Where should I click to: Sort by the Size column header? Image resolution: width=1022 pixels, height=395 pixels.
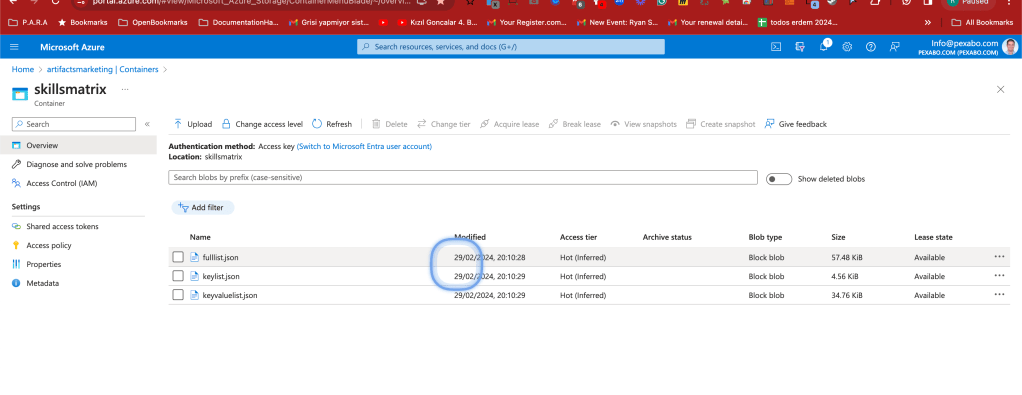pyautogui.click(x=839, y=237)
